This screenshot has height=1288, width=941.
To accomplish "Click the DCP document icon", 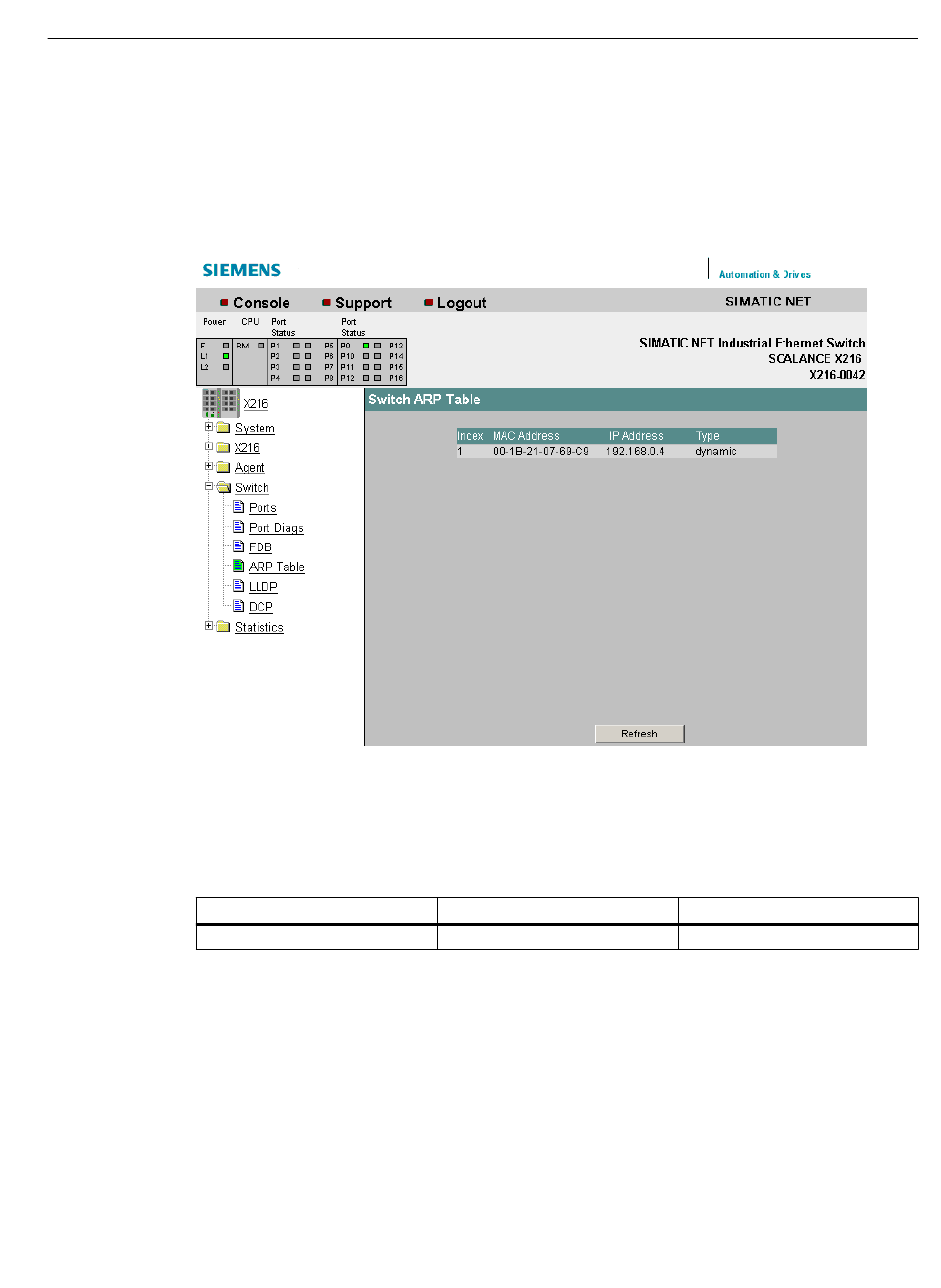I will click(x=238, y=606).
